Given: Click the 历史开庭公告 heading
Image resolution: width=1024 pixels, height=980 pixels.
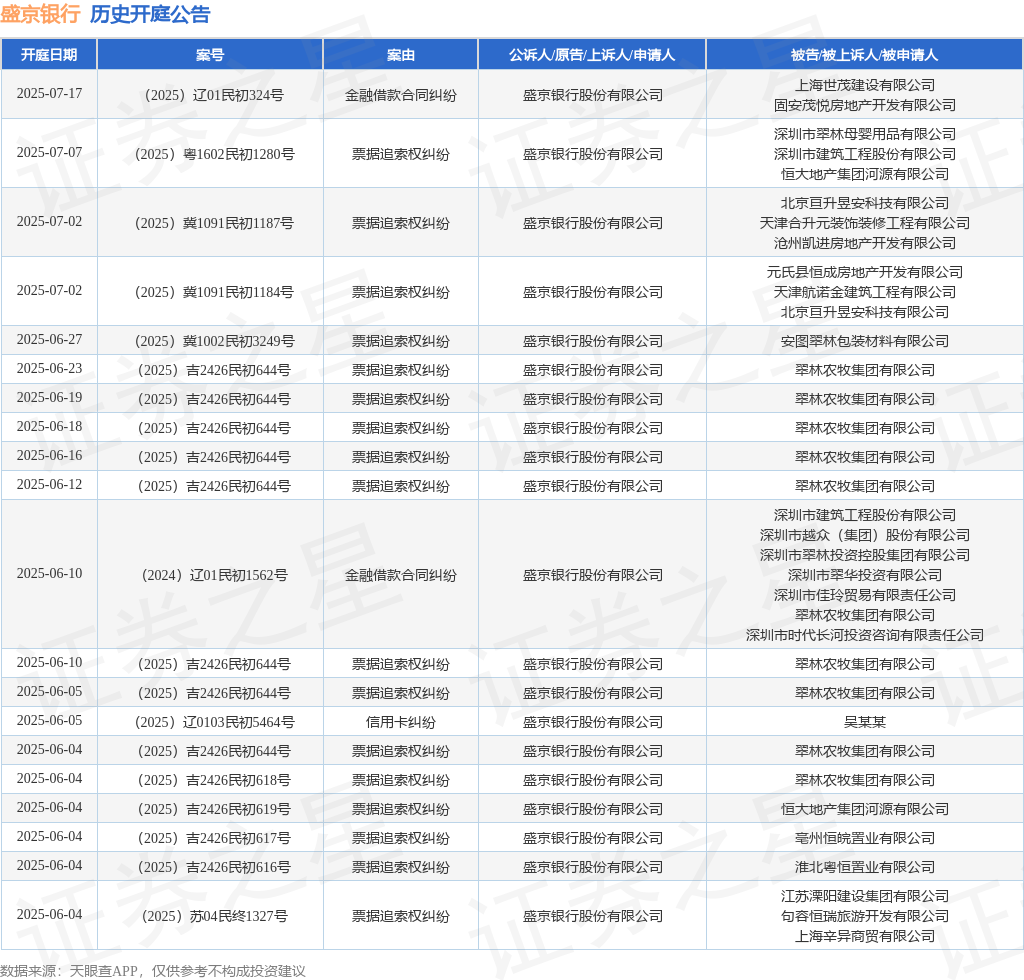Looking at the screenshot, I should click(x=150, y=14).
